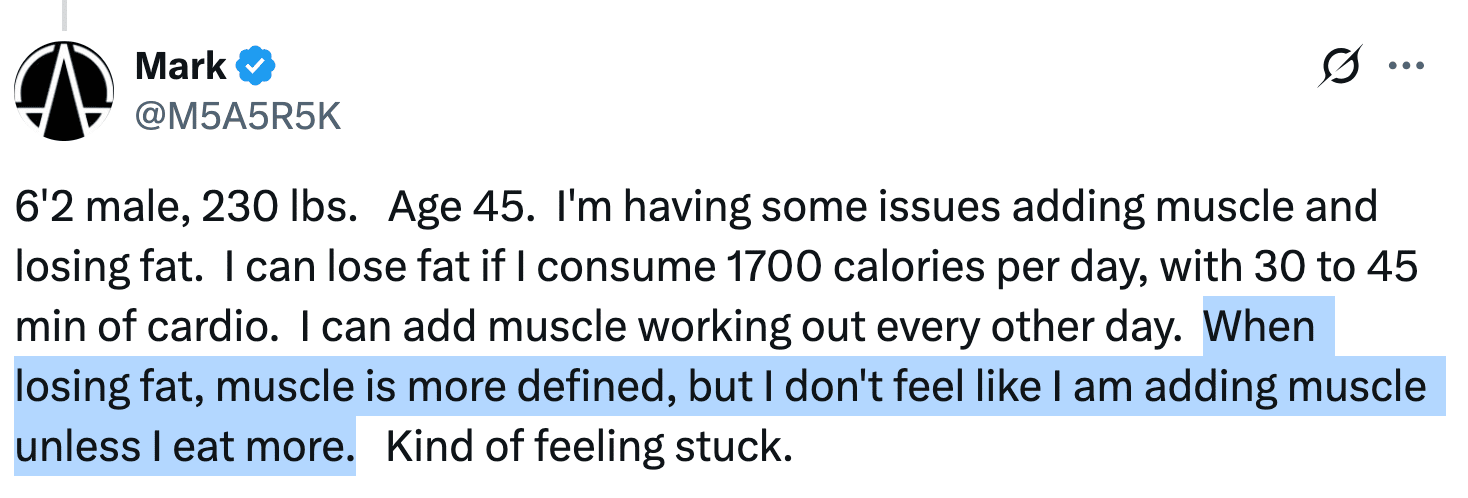This screenshot has width=1468, height=498.
Task: Click the Grok explain-post icon
Action: 1340,68
